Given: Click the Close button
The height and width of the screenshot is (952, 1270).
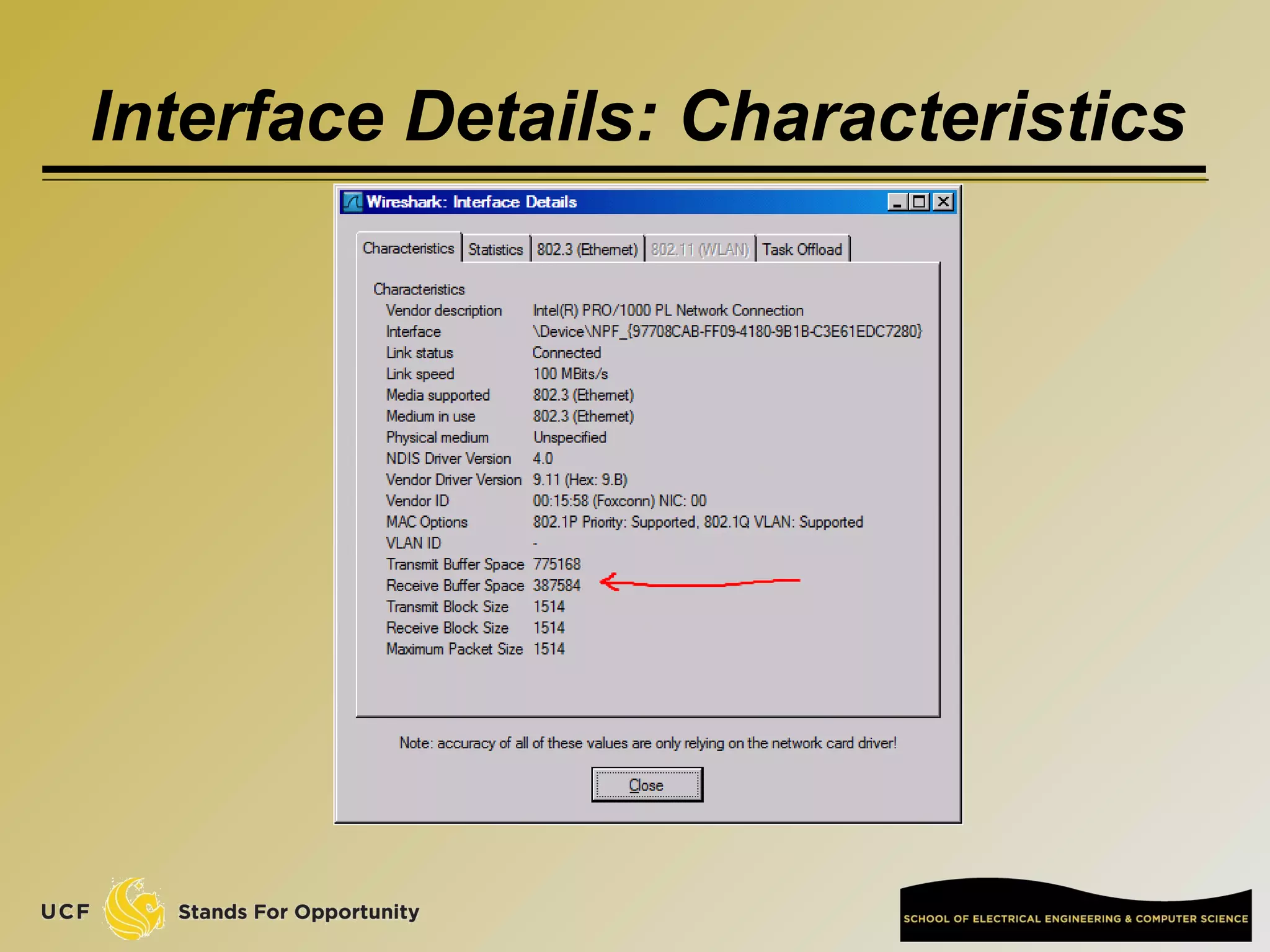Looking at the screenshot, I should pyautogui.click(x=647, y=785).
